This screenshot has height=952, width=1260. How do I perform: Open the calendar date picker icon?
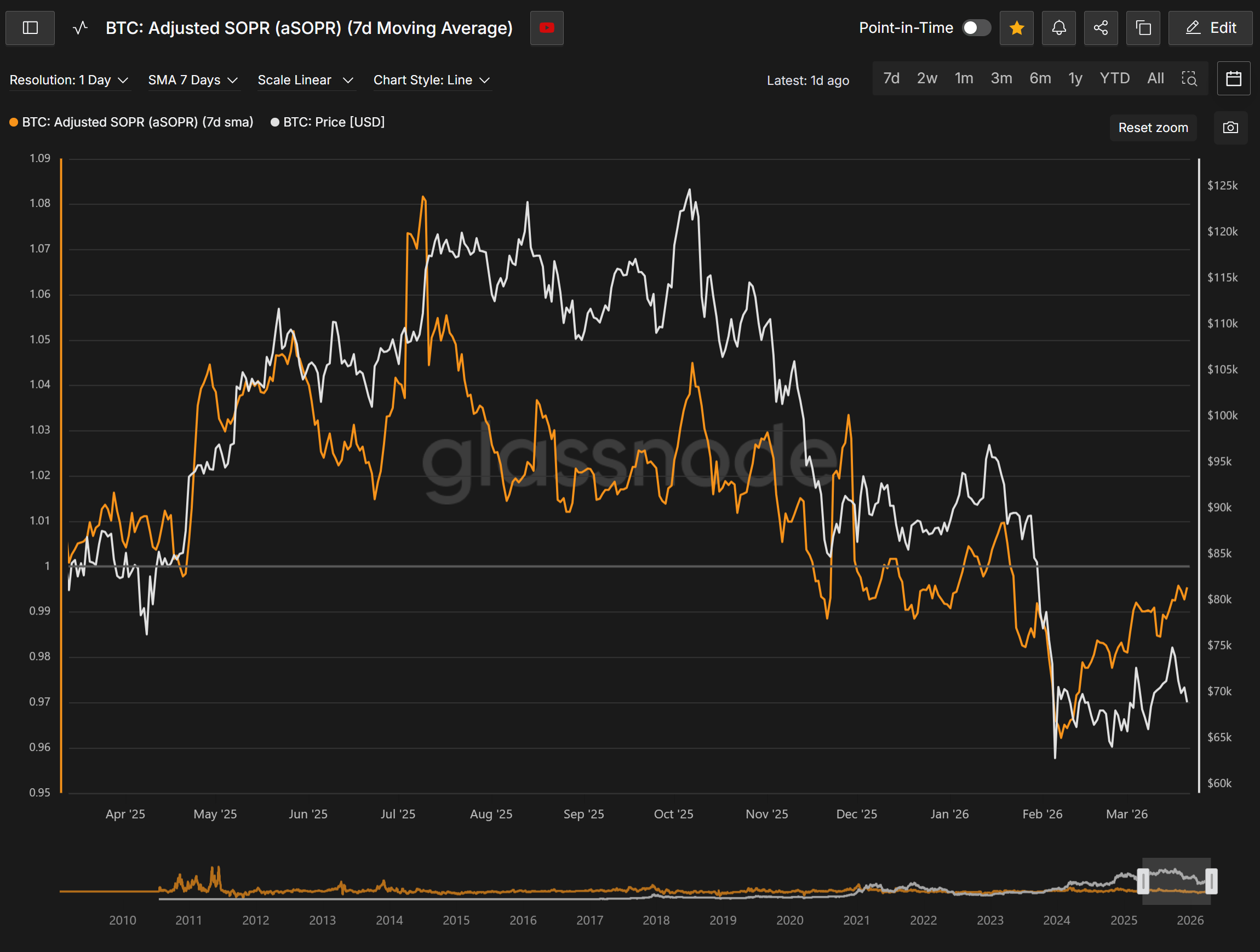[1233, 78]
